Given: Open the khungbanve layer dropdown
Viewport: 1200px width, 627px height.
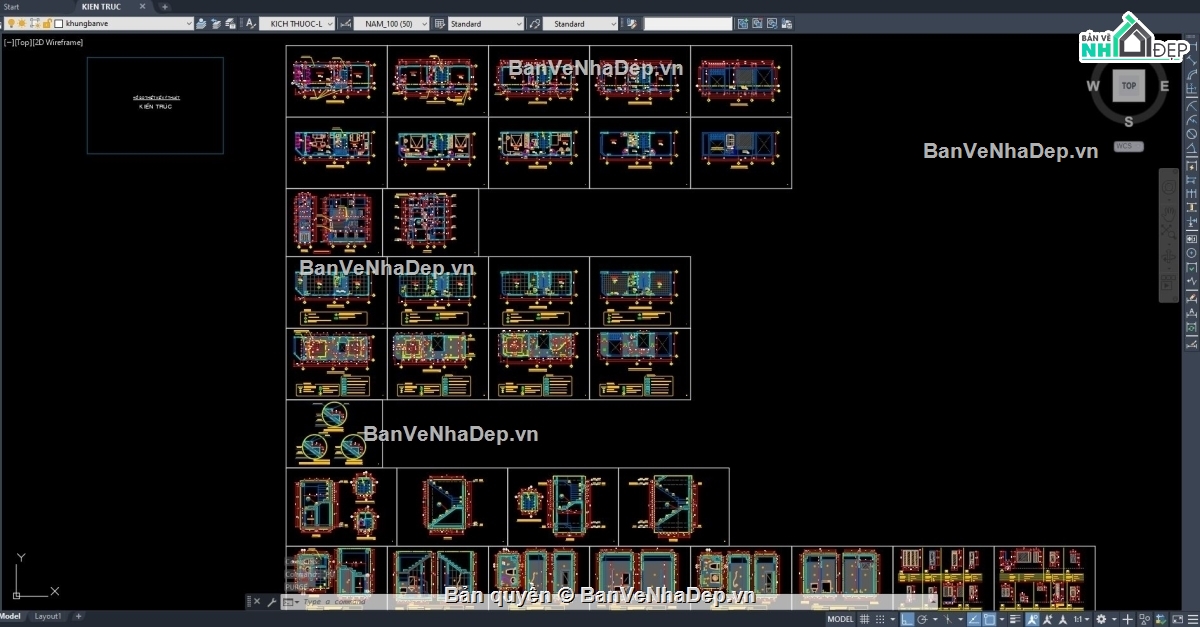Looking at the screenshot, I should tap(189, 23).
